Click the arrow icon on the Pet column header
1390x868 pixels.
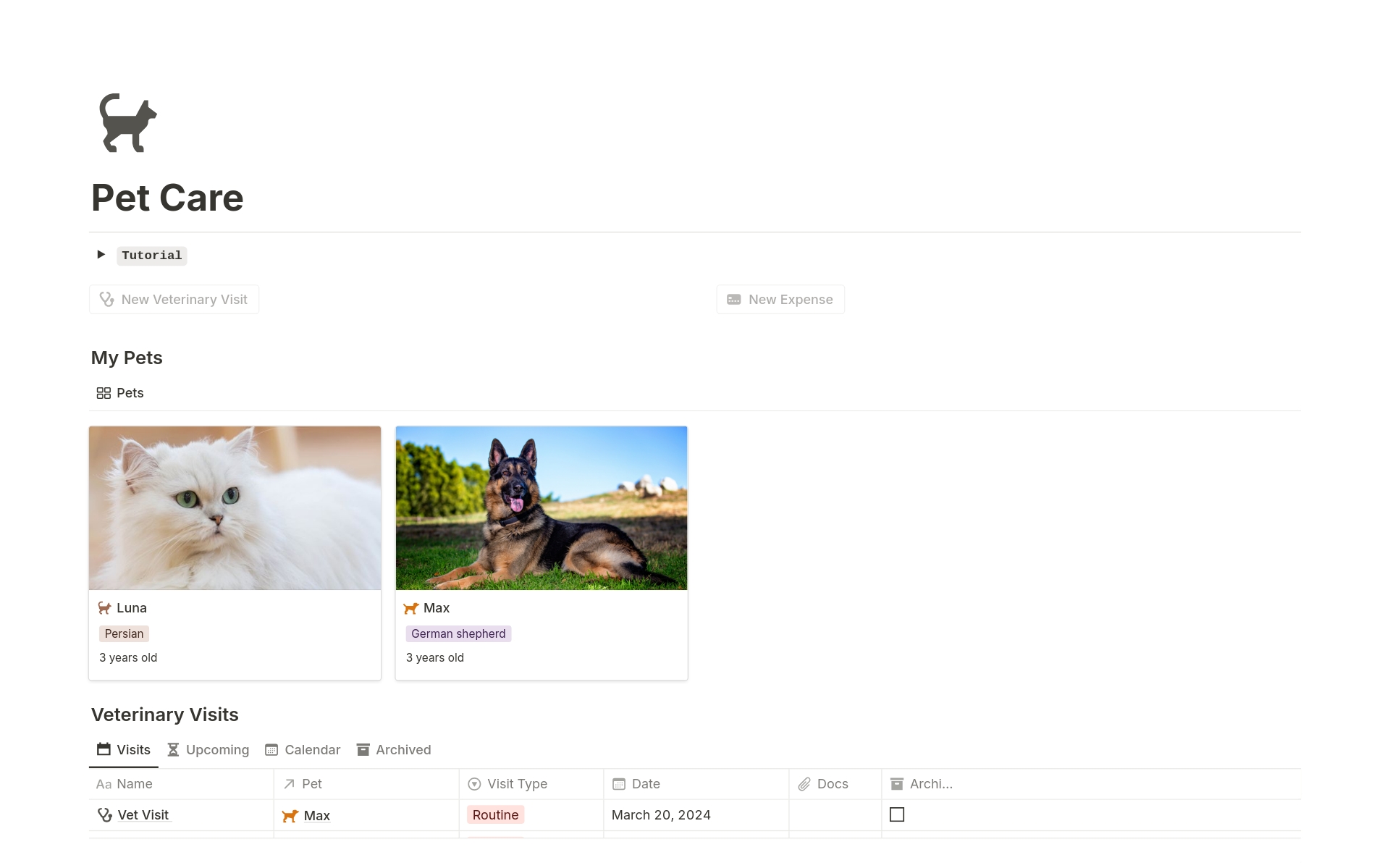[x=289, y=783]
